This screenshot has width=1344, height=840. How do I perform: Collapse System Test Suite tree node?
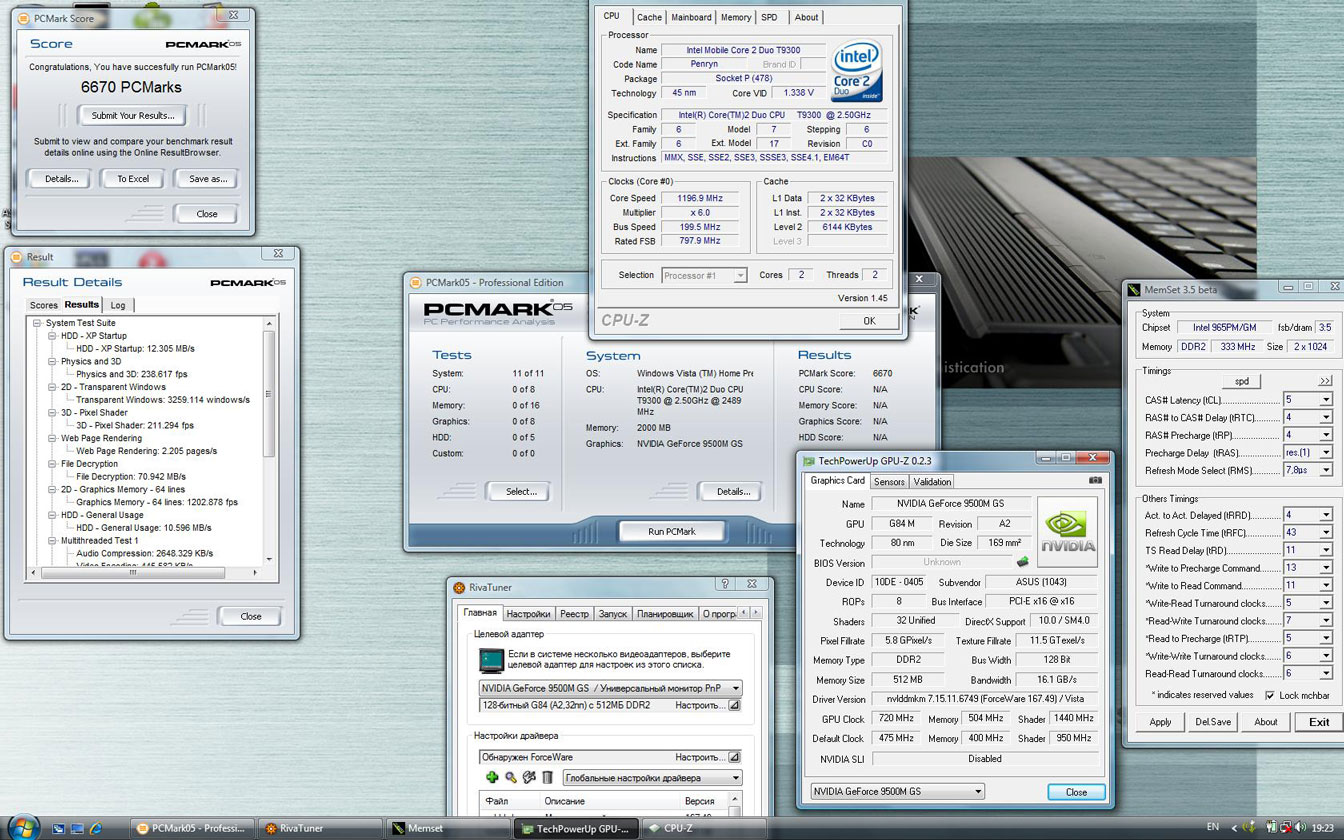(37, 323)
